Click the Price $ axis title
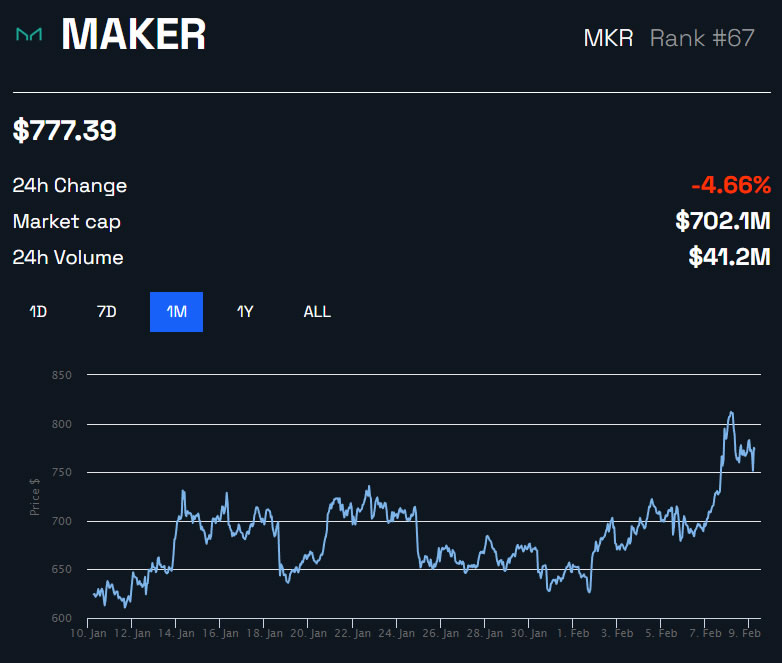 pyautogui.click(x=36, y=496)
